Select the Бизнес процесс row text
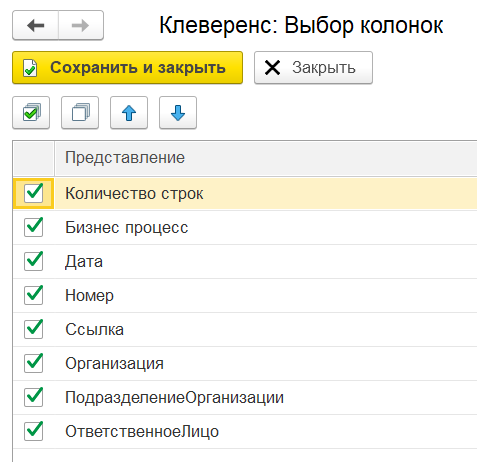477x462 pixels. click(x=127, y=228)
